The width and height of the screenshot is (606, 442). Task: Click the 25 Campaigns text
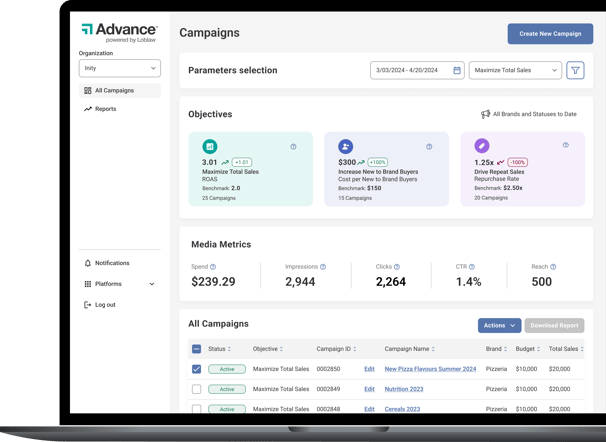coord(219,198)
